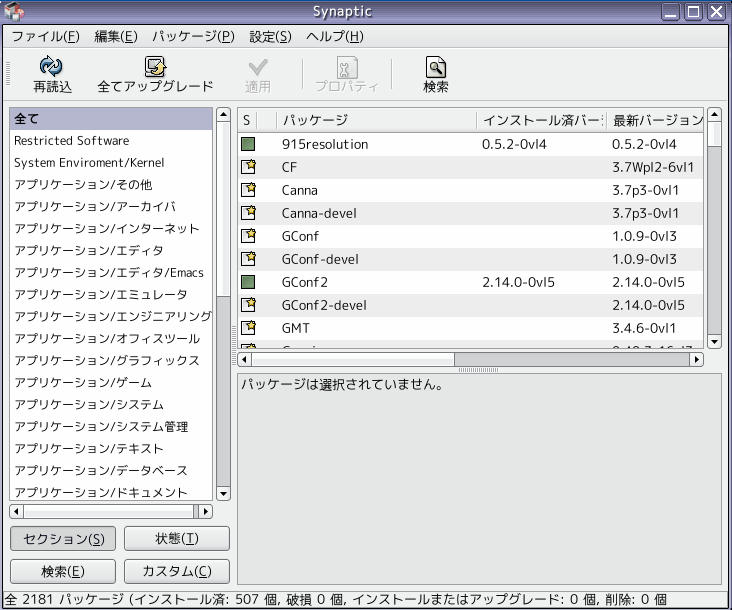732x610 pixels.
Task: Select アプリケーション/インターネット section
Action: [111, 228]
